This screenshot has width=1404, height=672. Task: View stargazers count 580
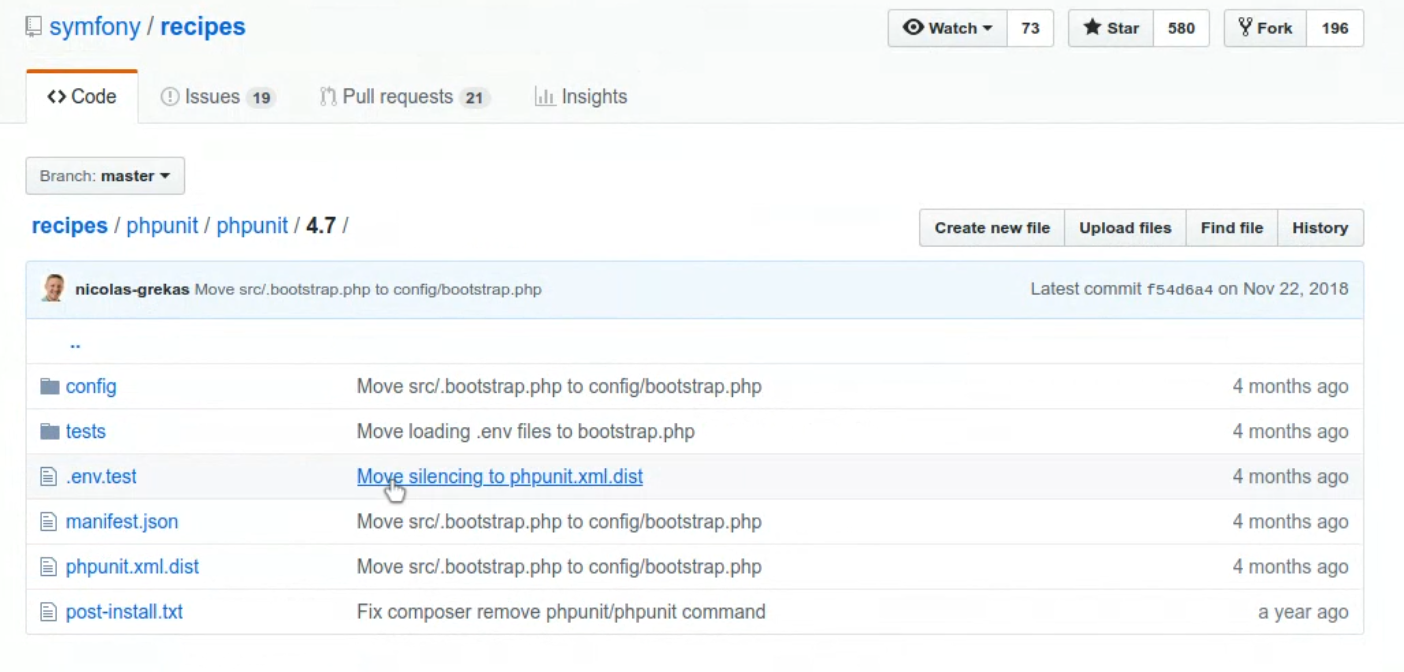tap(1181, 28)
